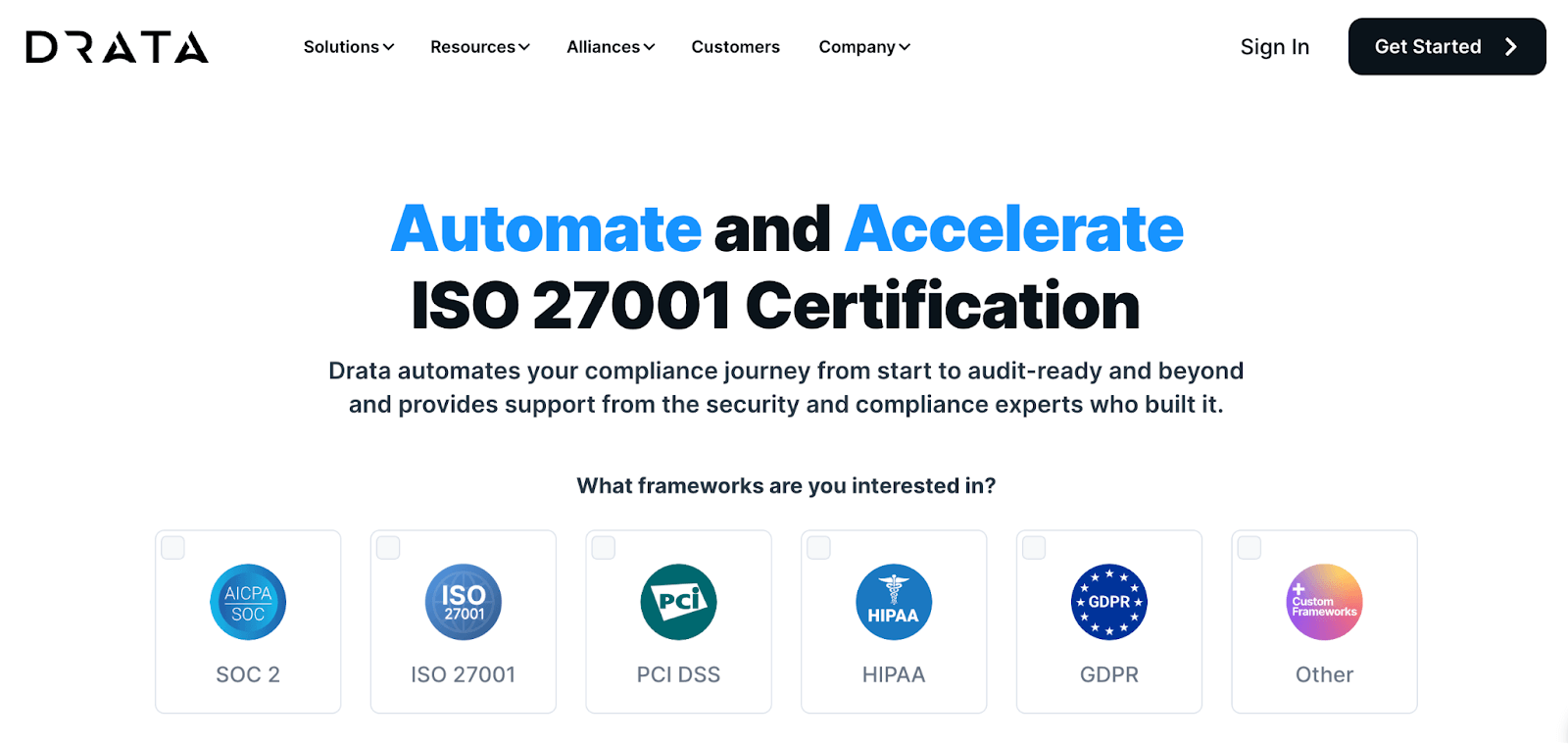Select the HIPAA card label text
Viewport: 1568px width, 744px height.
(x=894, y=674)
